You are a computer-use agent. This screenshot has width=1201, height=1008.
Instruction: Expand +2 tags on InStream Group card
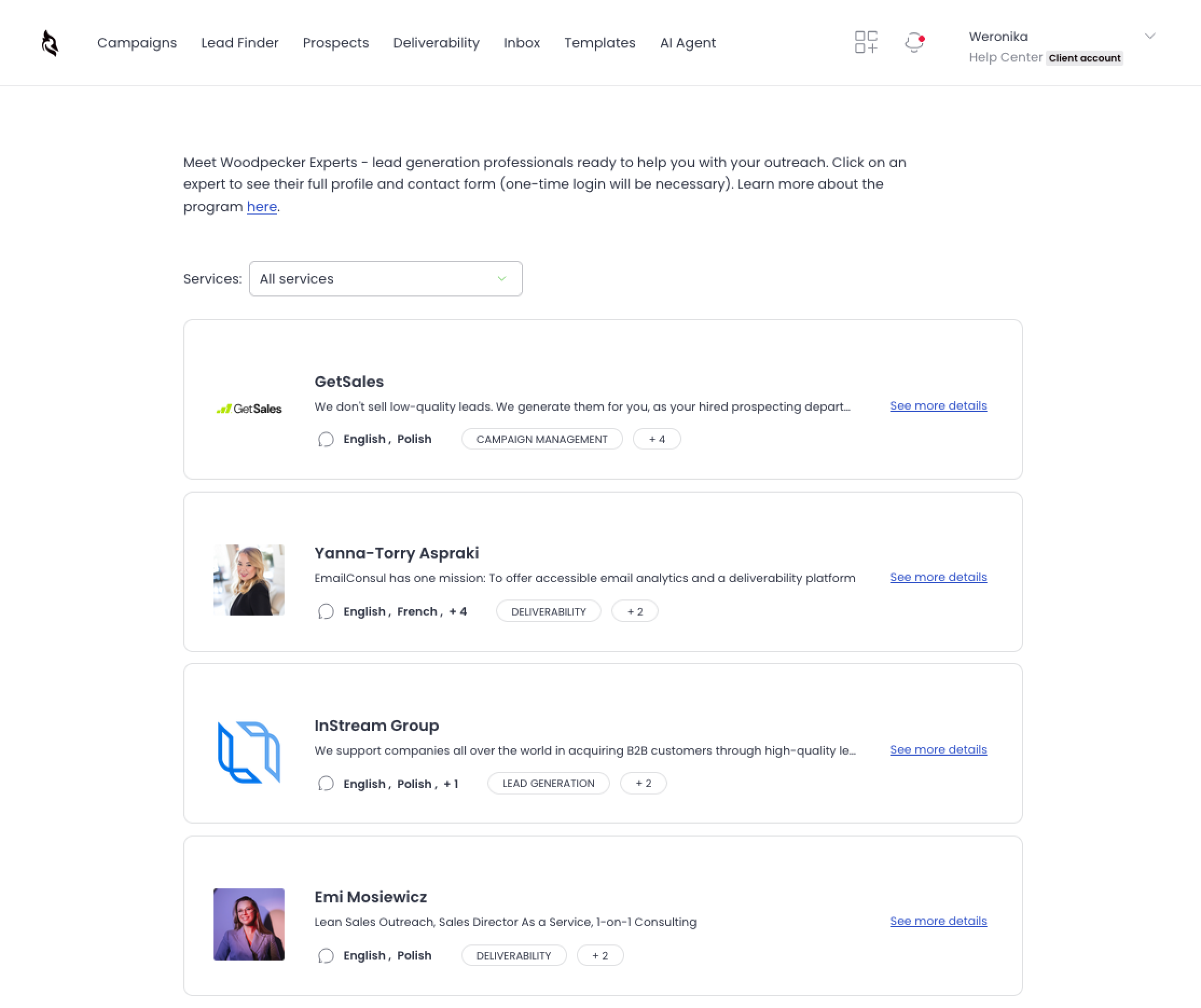tap(643, 783)
